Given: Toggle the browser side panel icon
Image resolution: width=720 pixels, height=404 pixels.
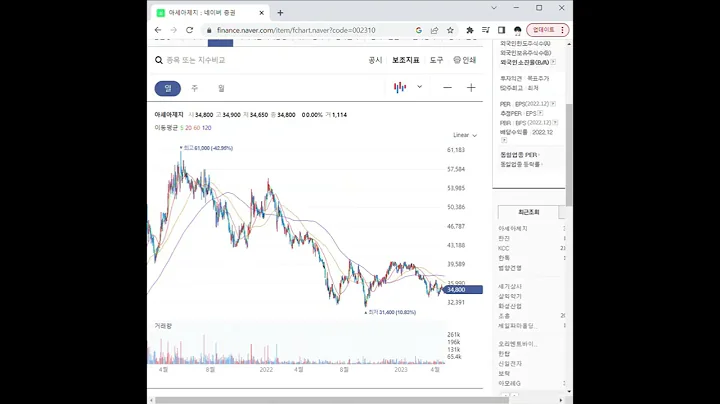Looking at the screenshot, I should [x=501, y=30].
